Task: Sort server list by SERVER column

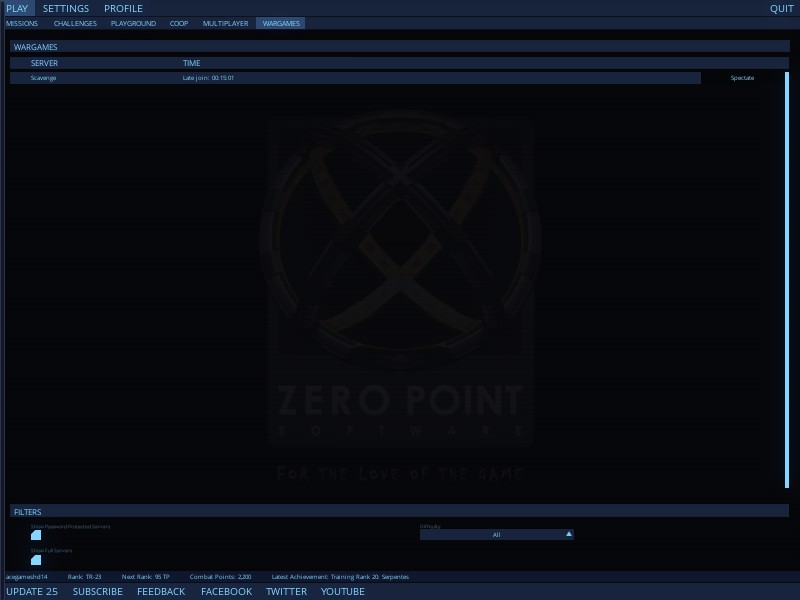Action: [44, 63]
